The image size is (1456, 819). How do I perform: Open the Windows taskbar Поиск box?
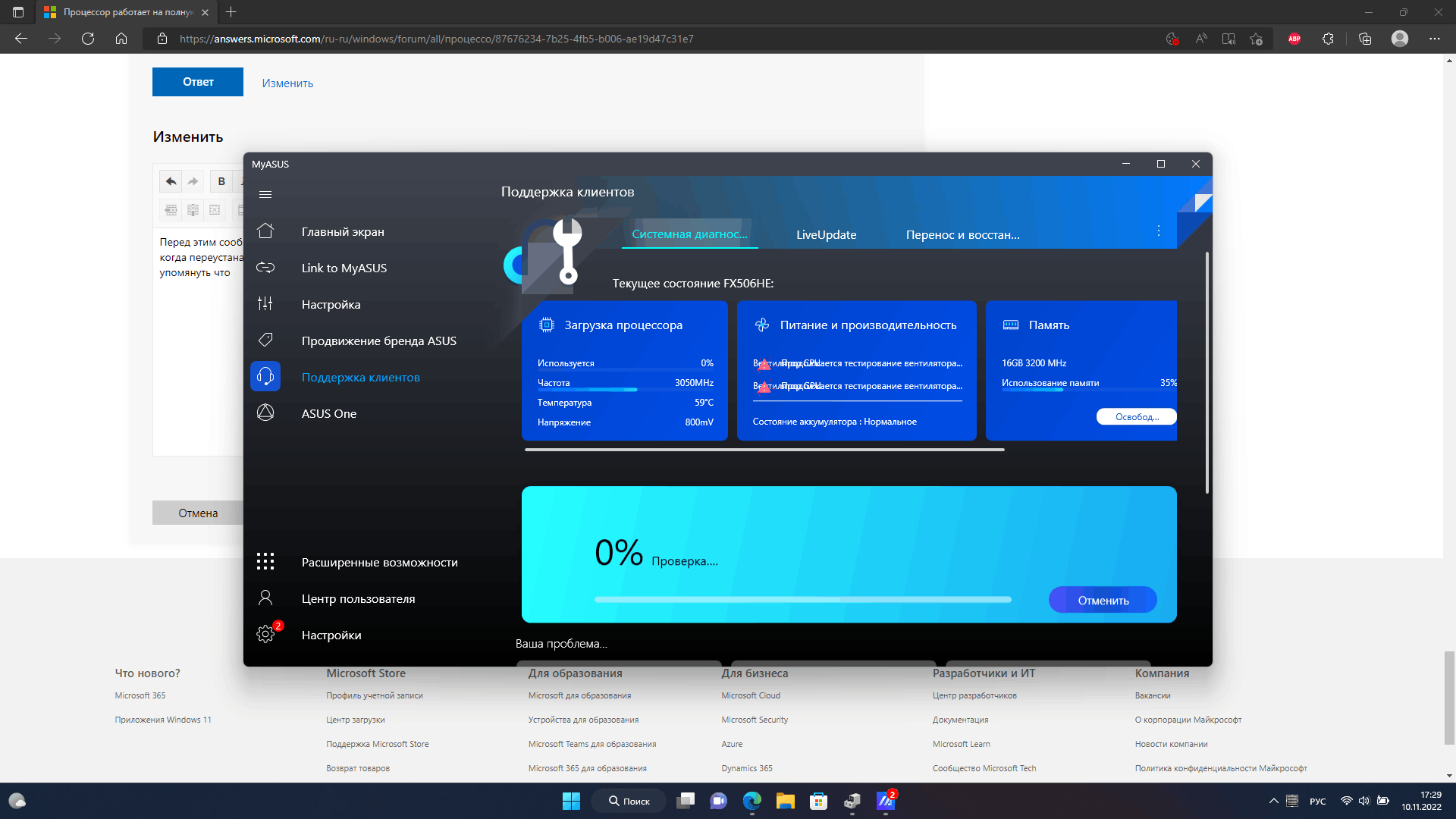point(629,801)
